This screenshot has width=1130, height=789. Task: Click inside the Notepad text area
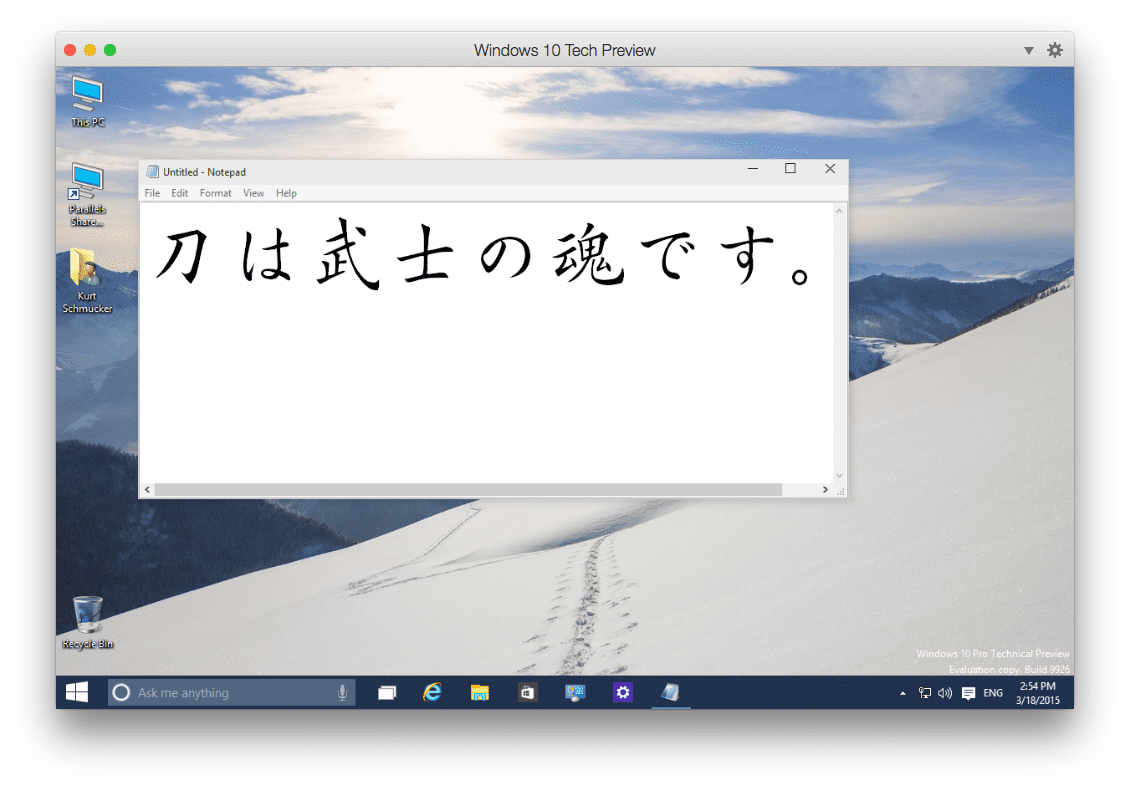[x=486, y=344]
